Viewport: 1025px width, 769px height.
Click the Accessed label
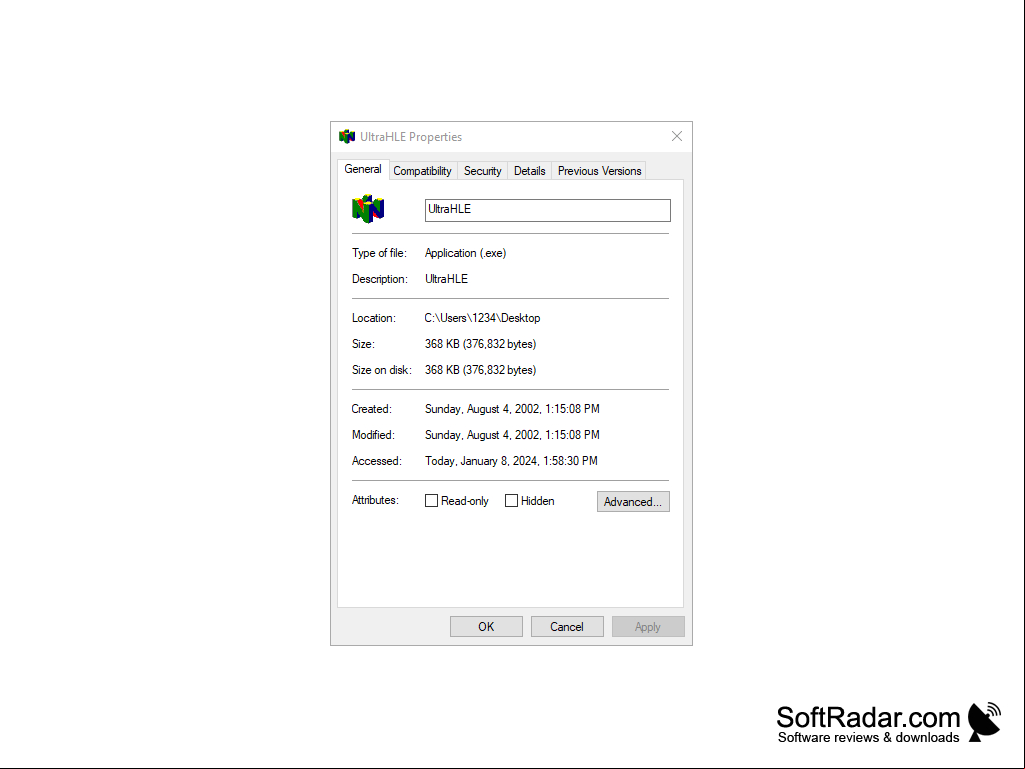click(x=377, y=461)
